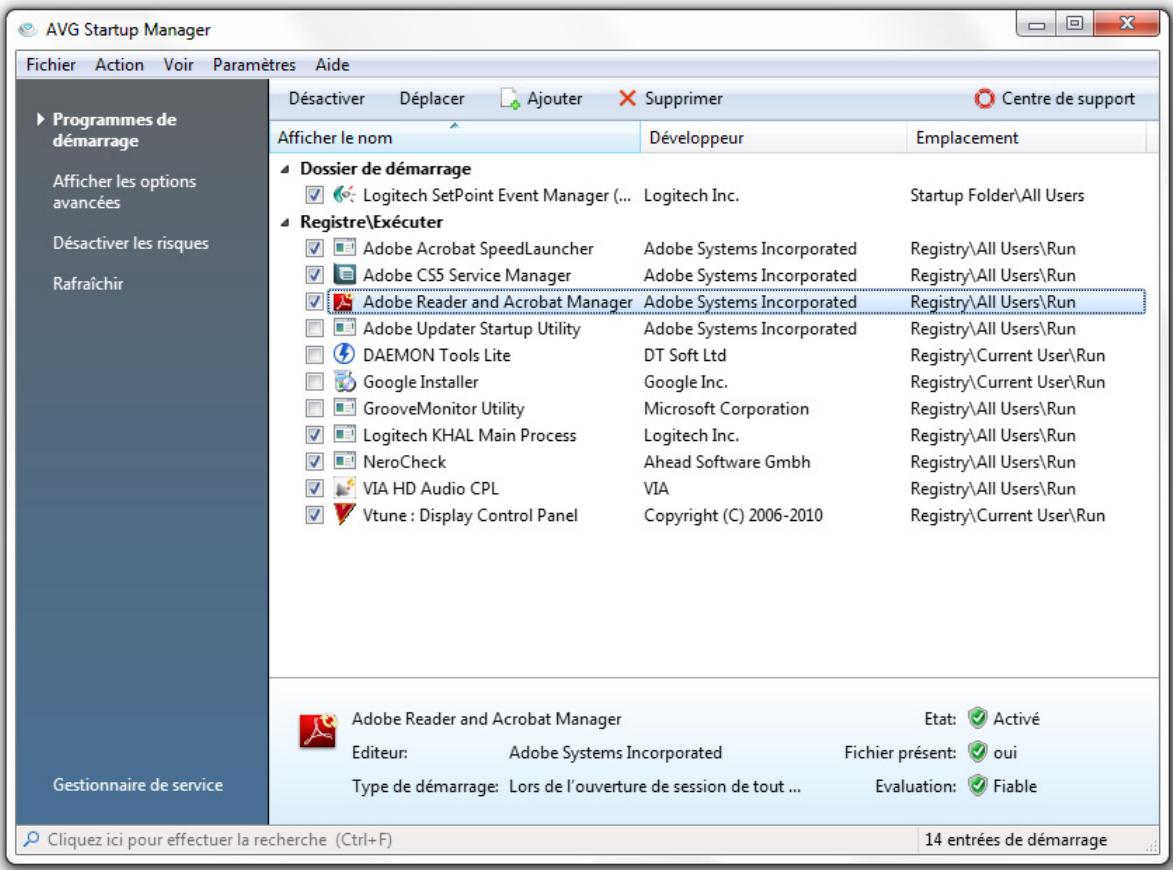Click the Google Installer icon
The width and height of the screenshot is (1173, 870).
pos(344,382)
